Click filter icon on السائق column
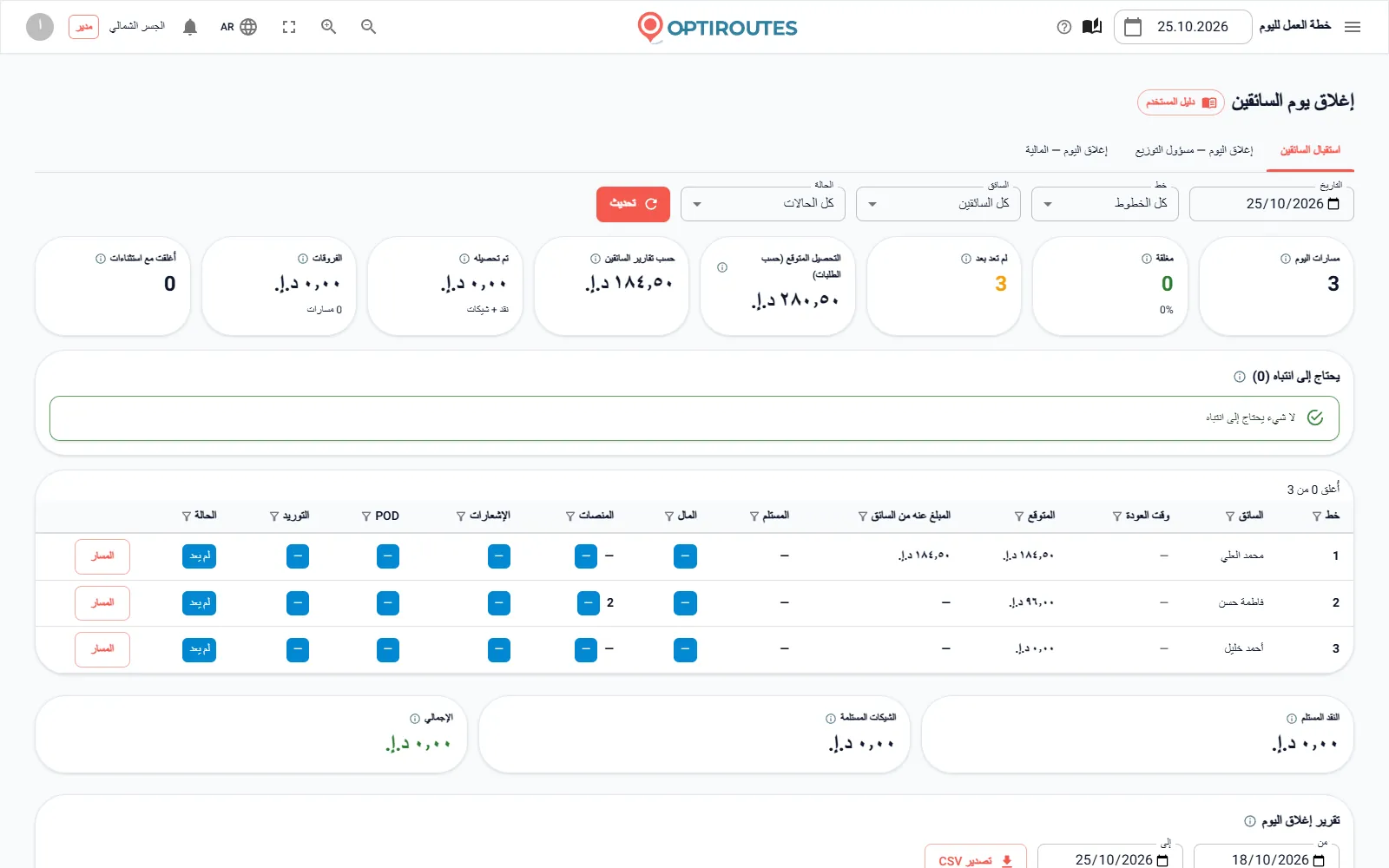Image resolution: width=1389 pixels, height=868 pixels. (1230, 516)
